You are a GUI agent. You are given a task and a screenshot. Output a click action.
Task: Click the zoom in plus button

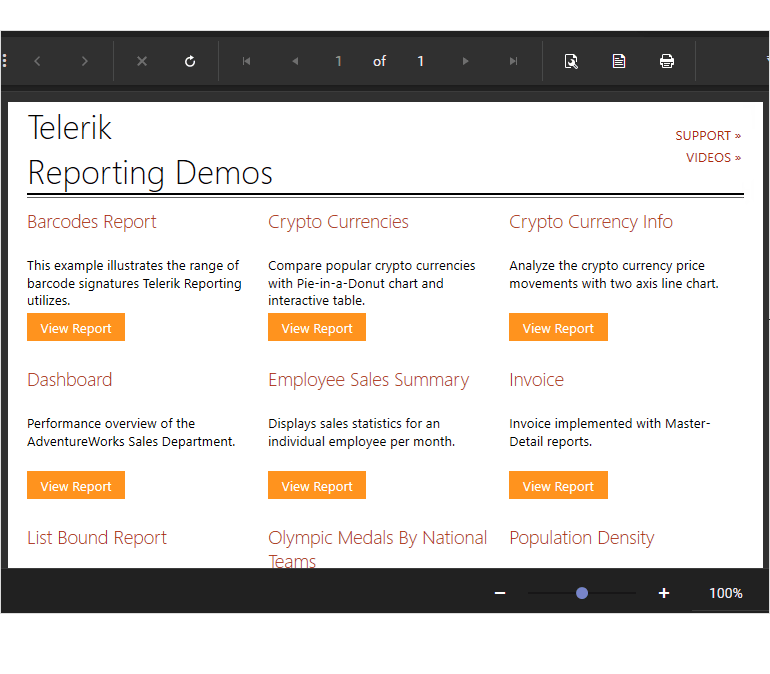coord(664,593)
